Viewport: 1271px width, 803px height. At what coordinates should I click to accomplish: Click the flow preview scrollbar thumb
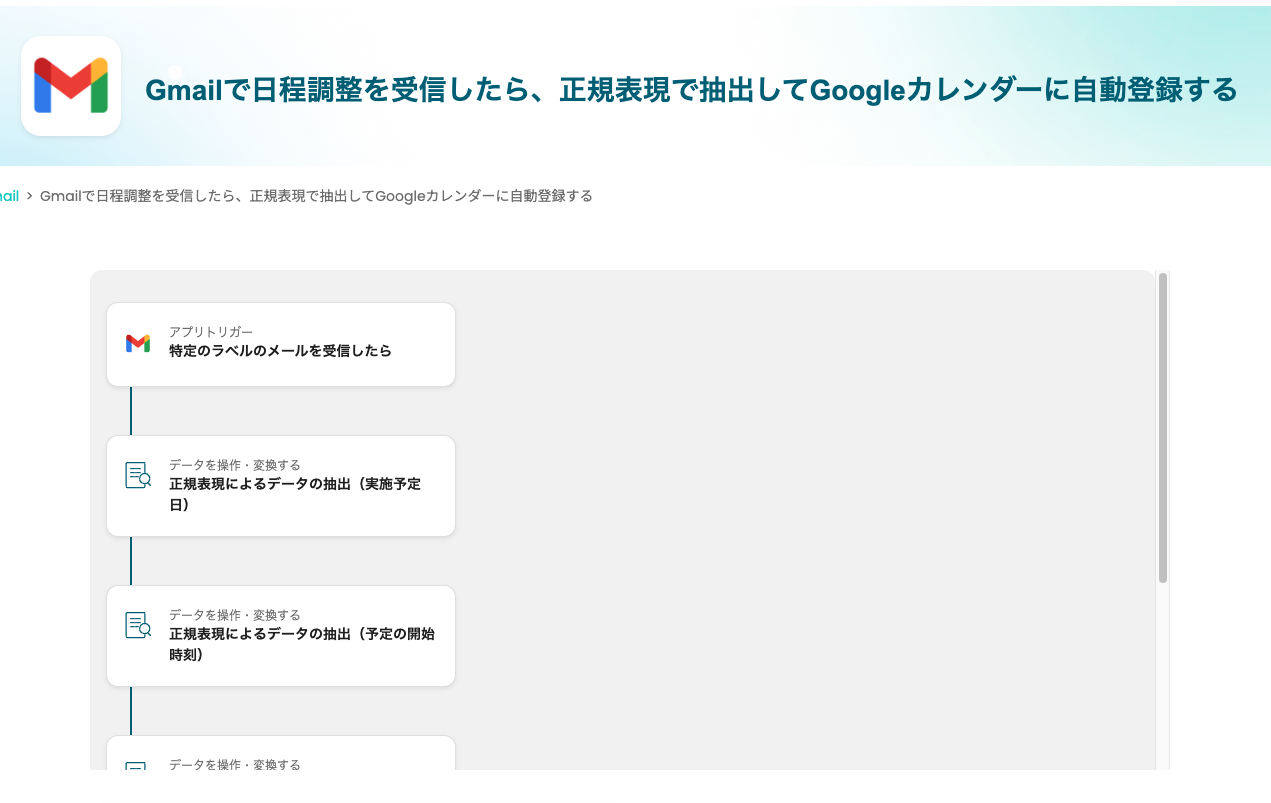click(1163, 427)
